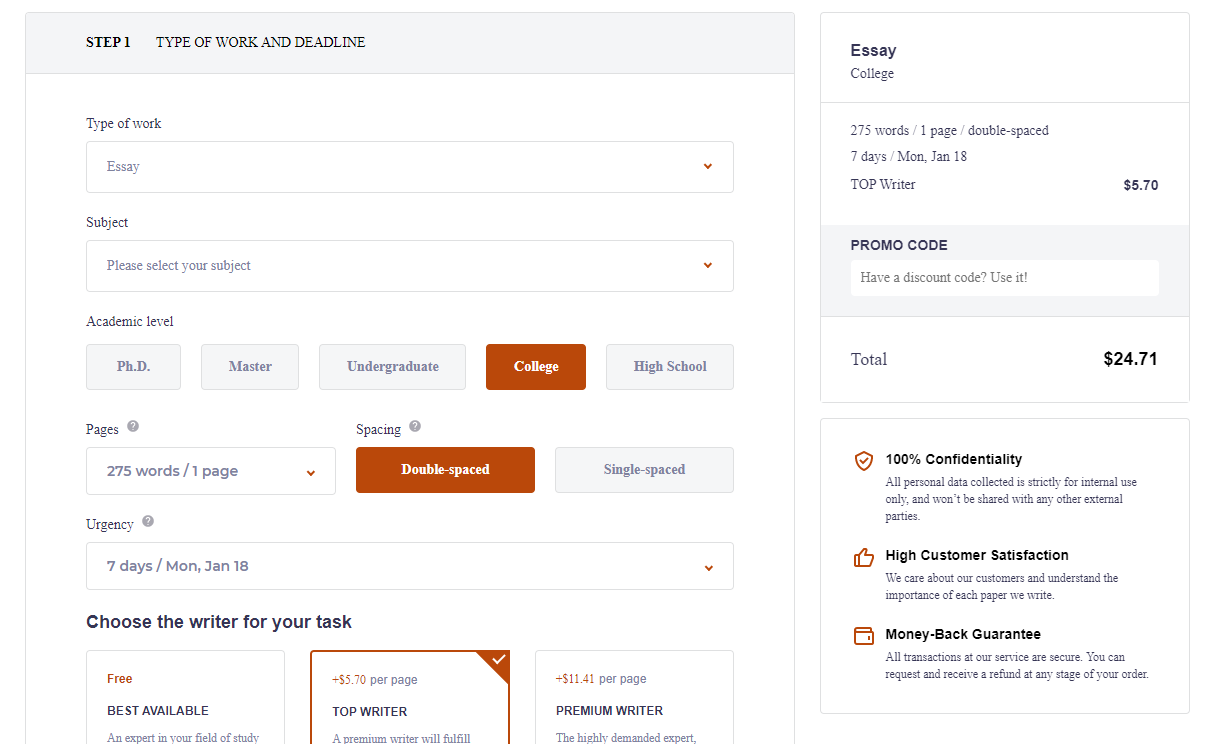Image resolution: width=1217 pixels, height=744 pixels.
Task: Click the Money-Back Guarantee wallet icon
Action: (x=864, y=636)
